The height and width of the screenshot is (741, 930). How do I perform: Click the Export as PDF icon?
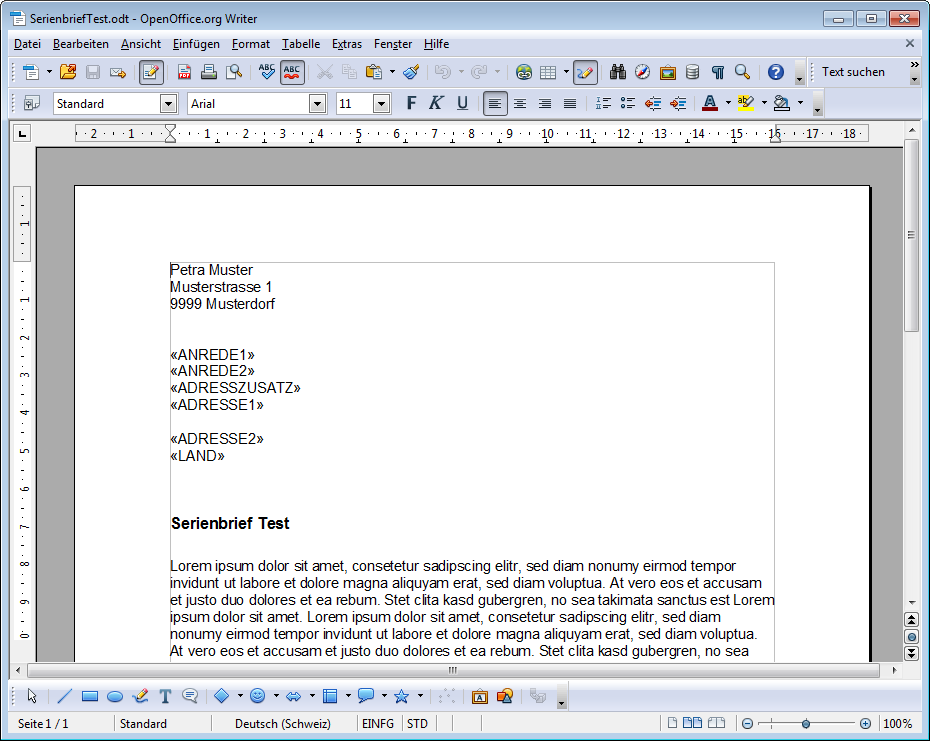pos(185,72)
